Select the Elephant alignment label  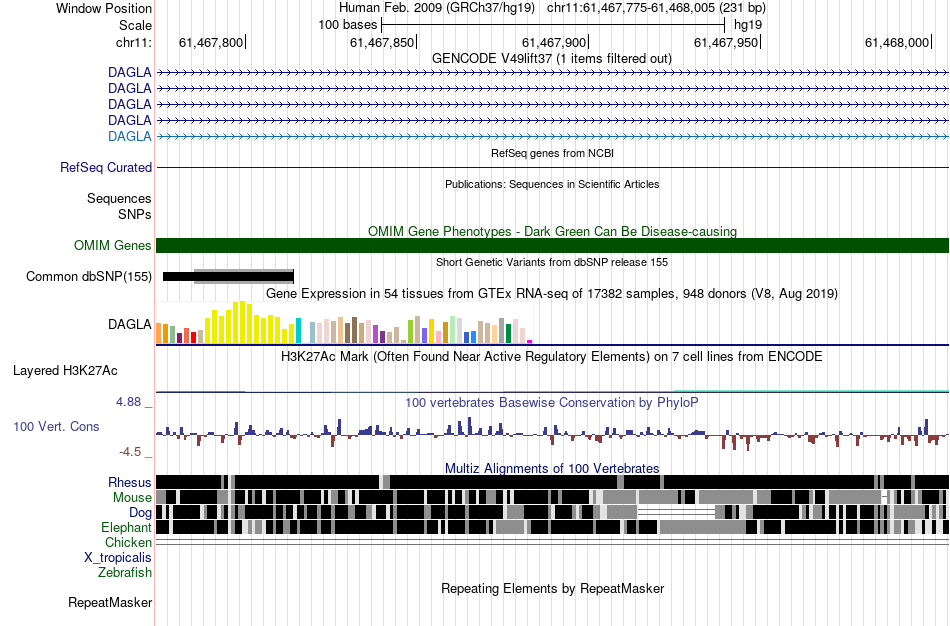[x=126, y=527]
